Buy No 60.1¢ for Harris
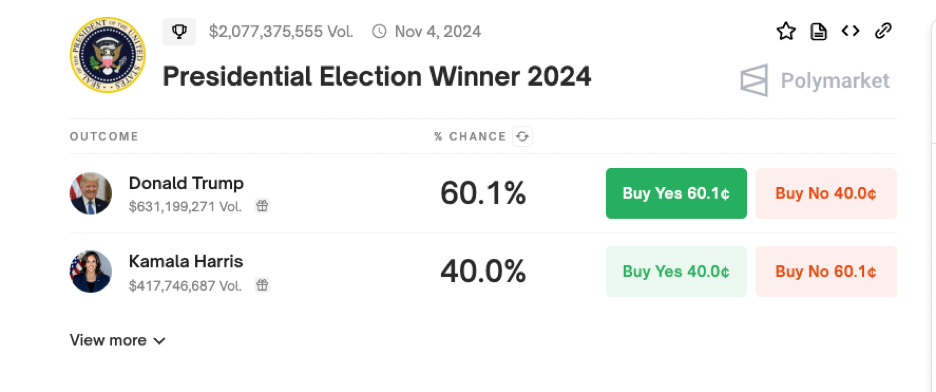 [x=826, y=271]
